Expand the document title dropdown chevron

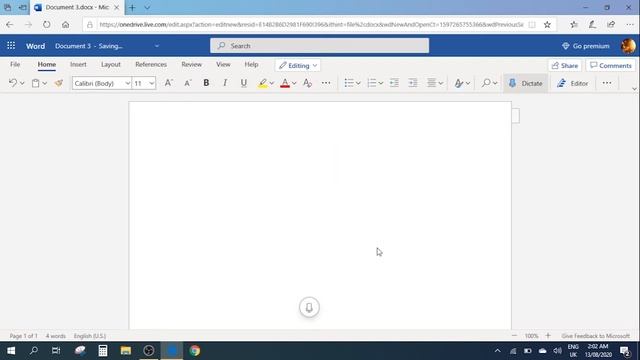(x=157, y=46)
